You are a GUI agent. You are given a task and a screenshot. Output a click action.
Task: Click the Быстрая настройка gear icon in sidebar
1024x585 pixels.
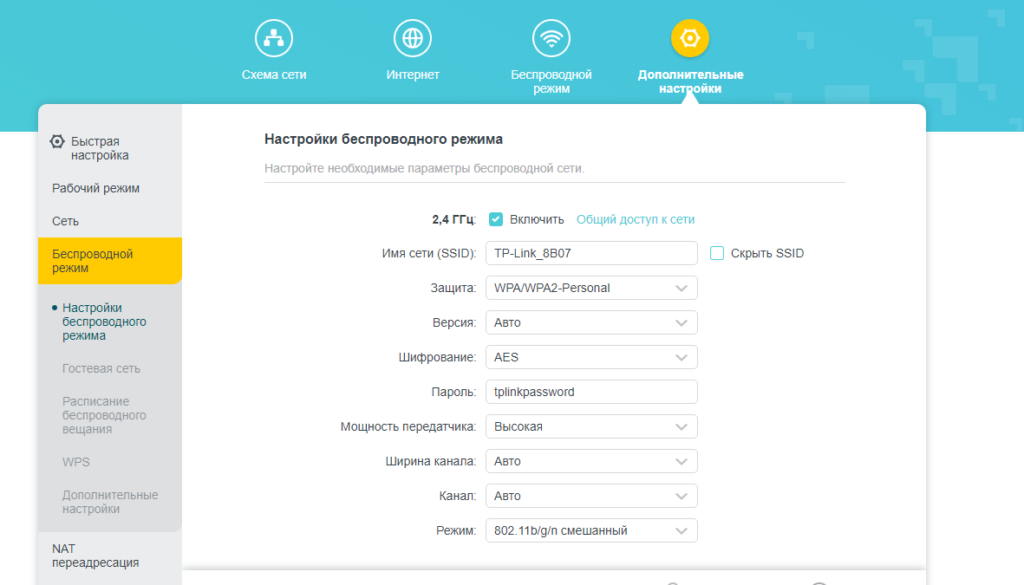(x=57, y=142)
